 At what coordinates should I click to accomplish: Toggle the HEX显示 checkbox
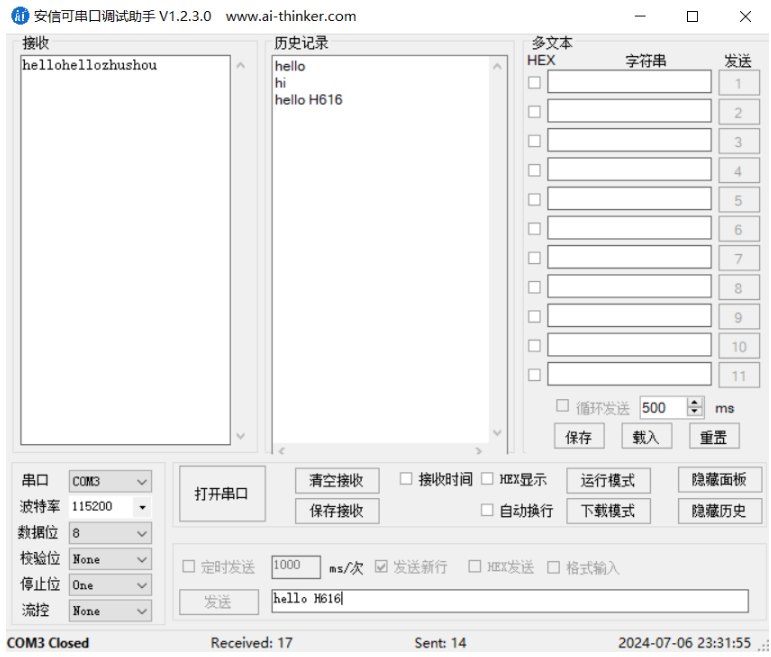point(487,478)
